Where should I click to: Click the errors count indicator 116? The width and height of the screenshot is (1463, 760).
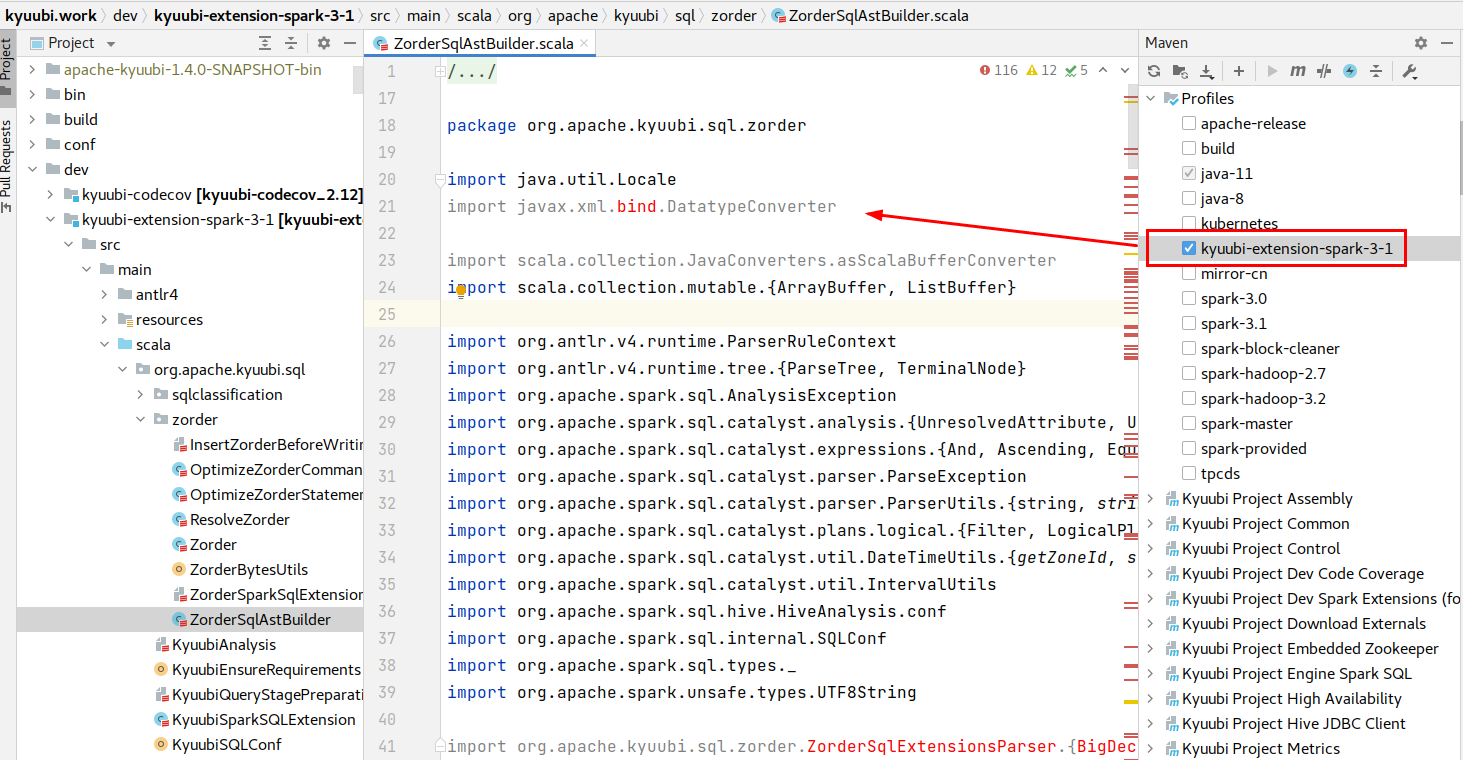tap(999, 70)
